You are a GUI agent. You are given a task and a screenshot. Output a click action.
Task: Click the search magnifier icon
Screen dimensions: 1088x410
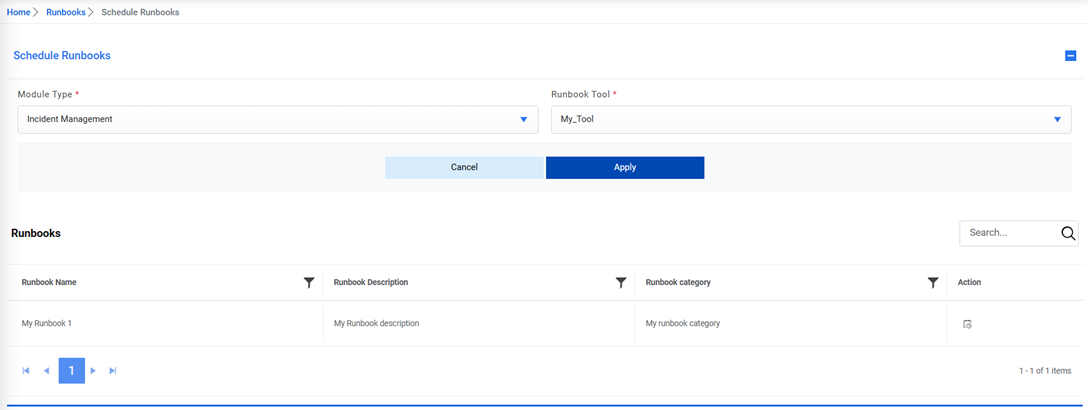pos(1068,233)
